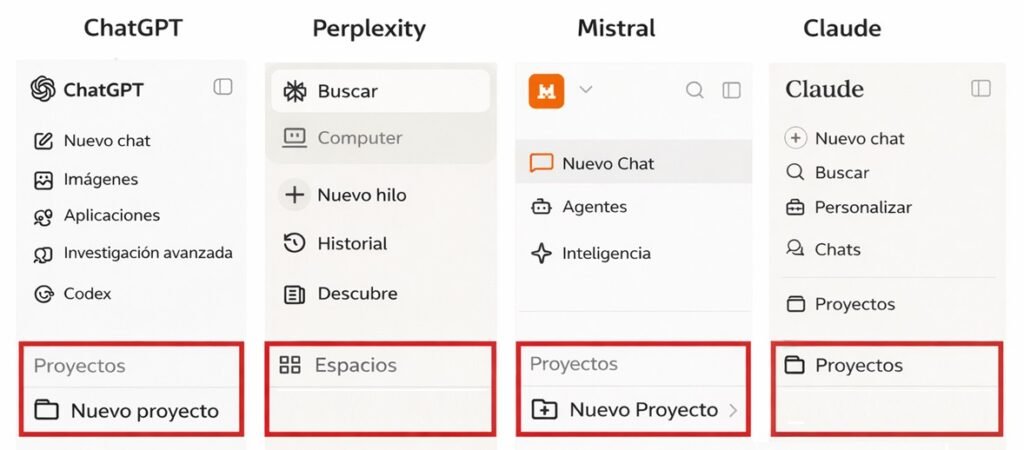Click the ChatGPT logo icon
The image size is (1024, 450).
pos(43,90)
